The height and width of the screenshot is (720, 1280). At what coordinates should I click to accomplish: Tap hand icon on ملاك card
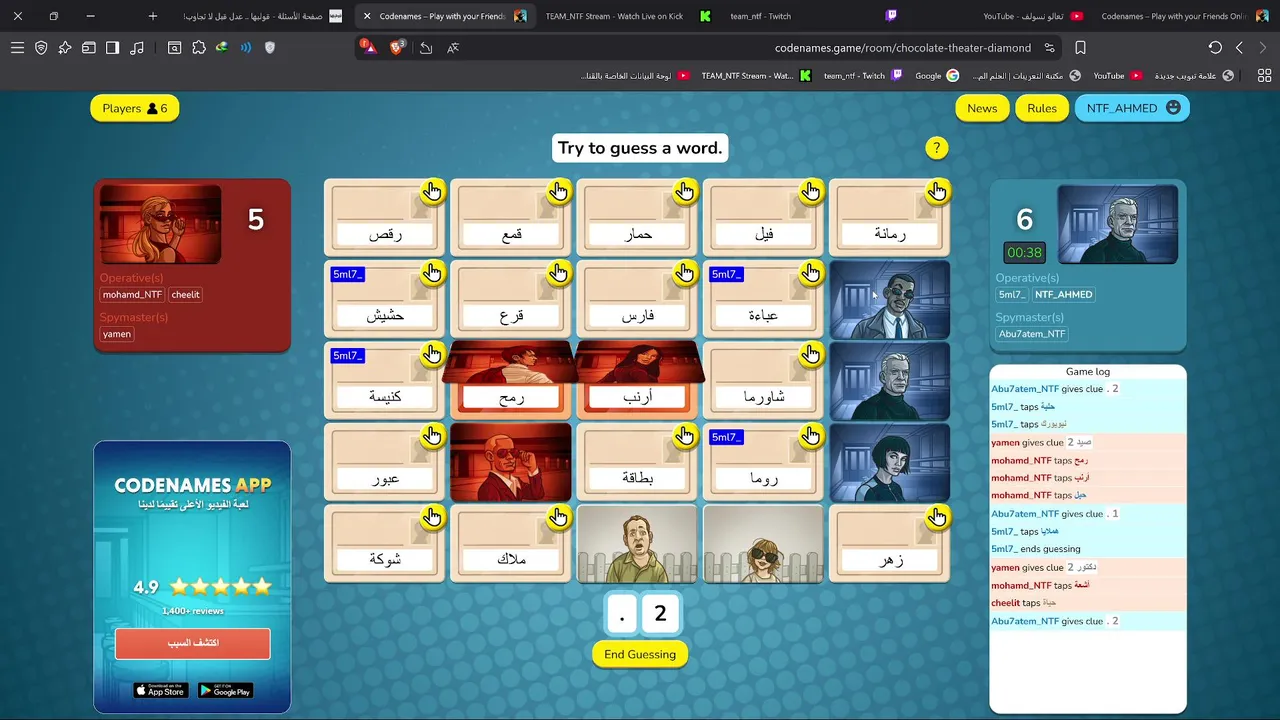pos(558,517)
